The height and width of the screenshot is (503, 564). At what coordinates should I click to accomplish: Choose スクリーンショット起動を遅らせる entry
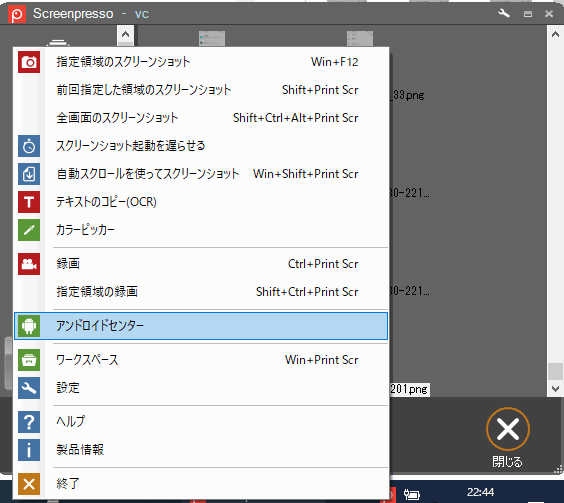(x=201, y=146)
